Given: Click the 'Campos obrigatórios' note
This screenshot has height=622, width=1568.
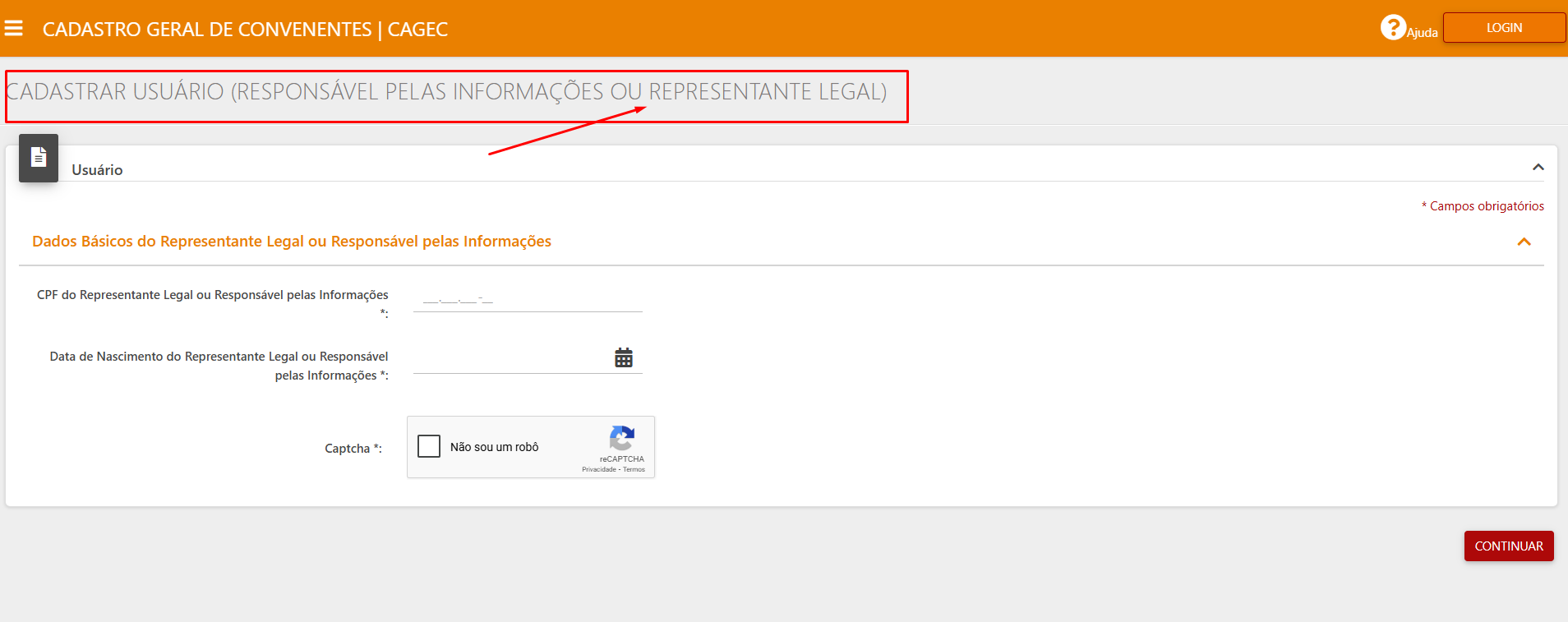Looking at the screenshot, I should [1486, 206].
